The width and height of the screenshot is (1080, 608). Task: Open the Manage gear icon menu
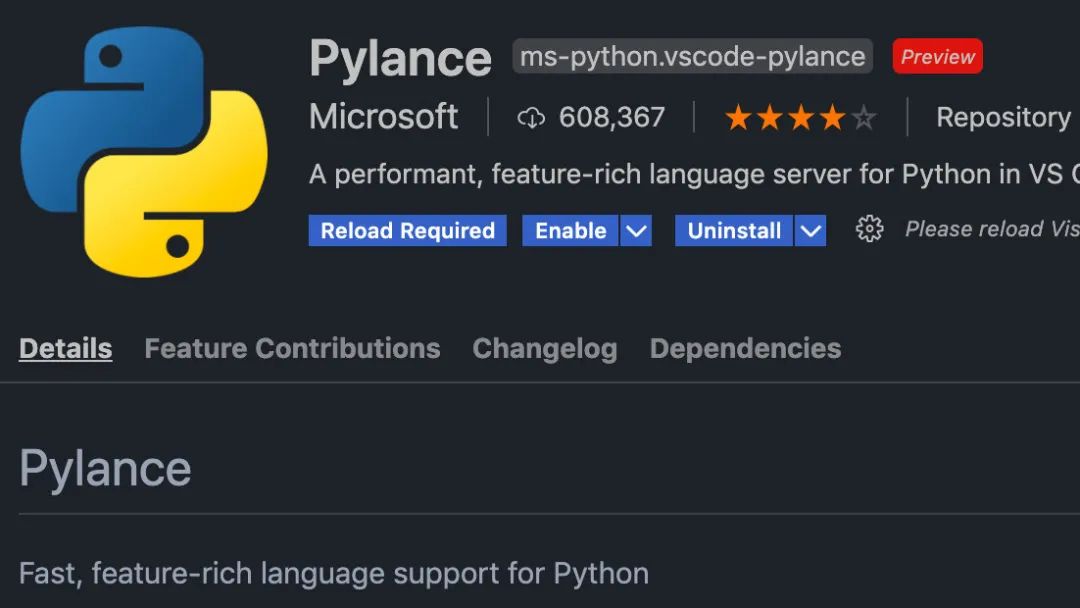[869, 230]
